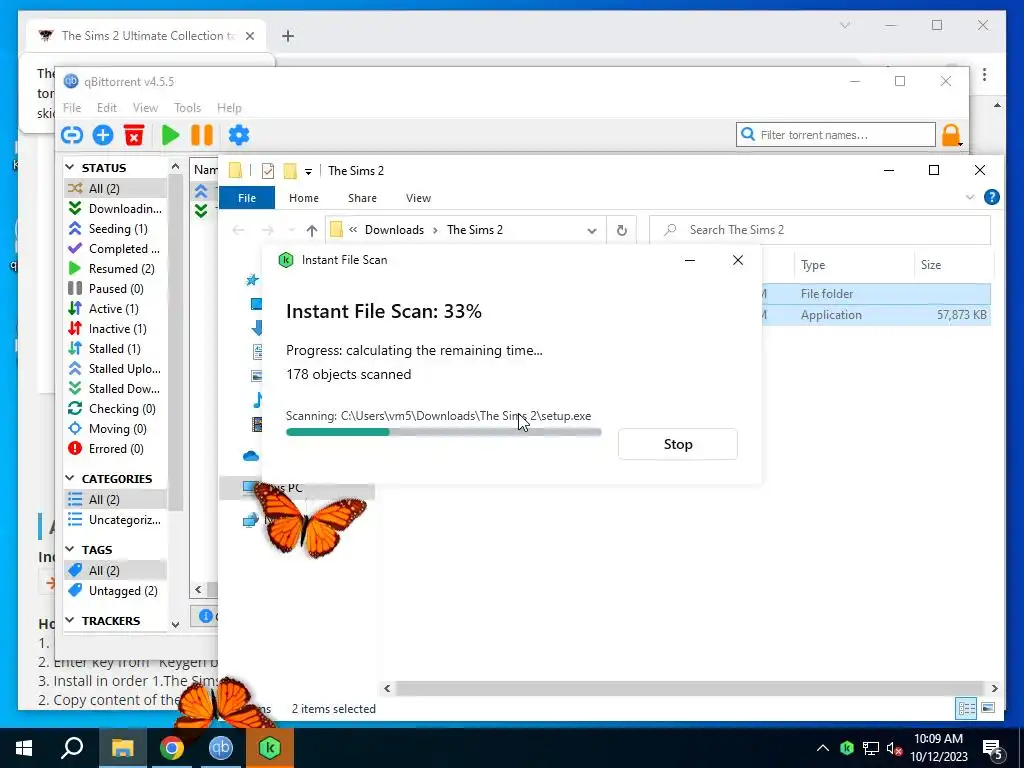The width and height of the screenshot is (1024, 768).
Task: Open Windows Start menu
Action: click(24, 748)
